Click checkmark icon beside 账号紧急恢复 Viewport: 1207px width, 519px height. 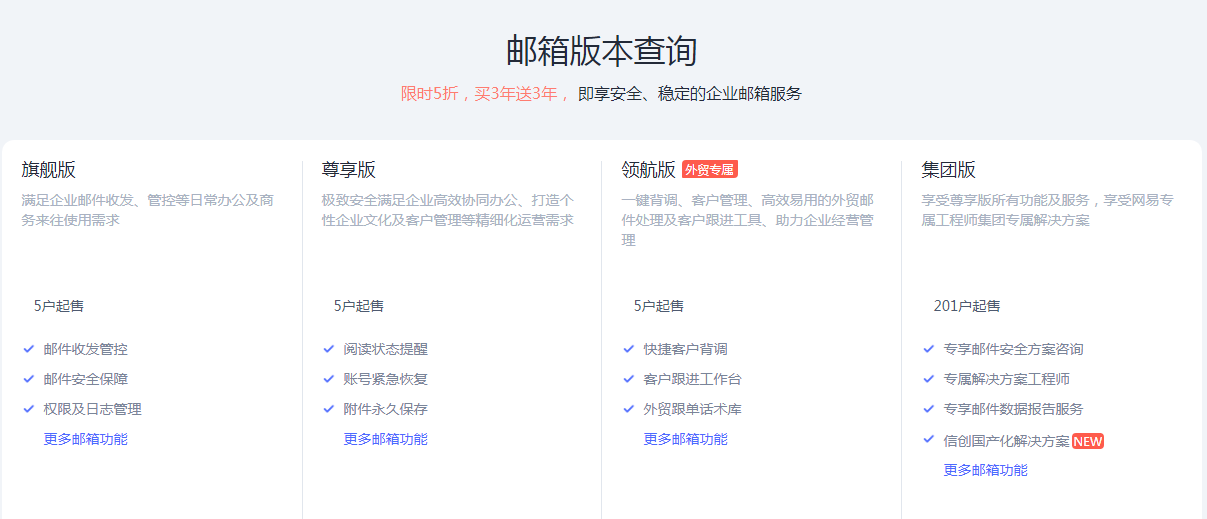329,379
